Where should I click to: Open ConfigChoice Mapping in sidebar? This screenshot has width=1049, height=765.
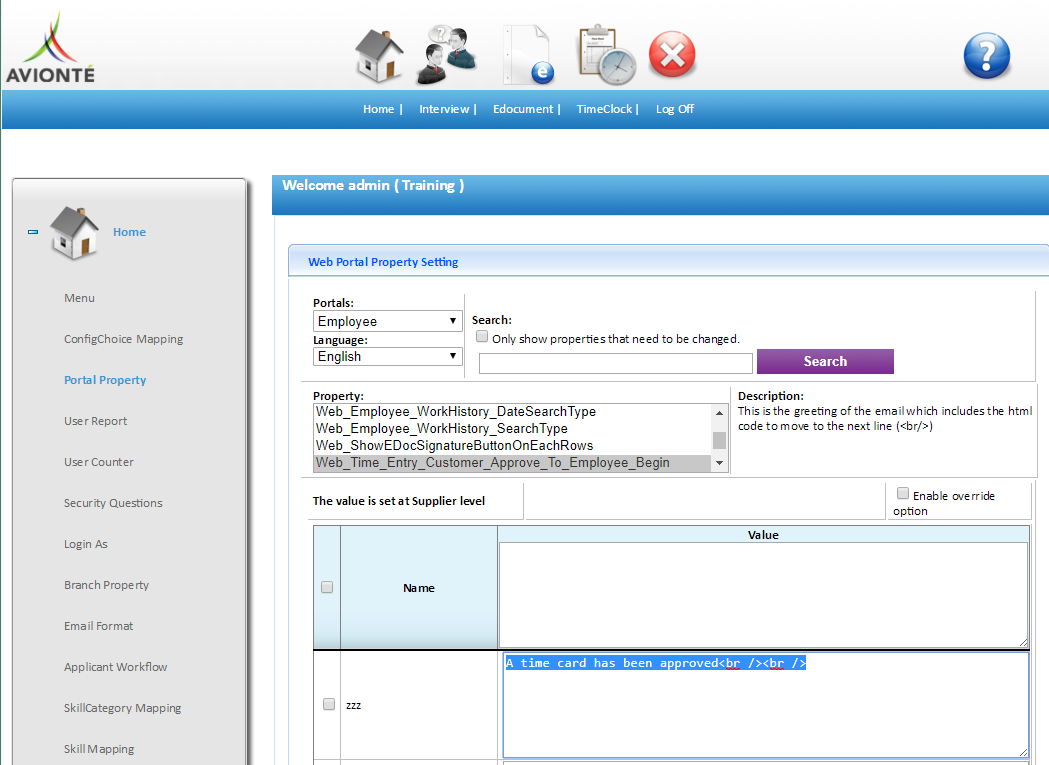[x=123, y=339]
